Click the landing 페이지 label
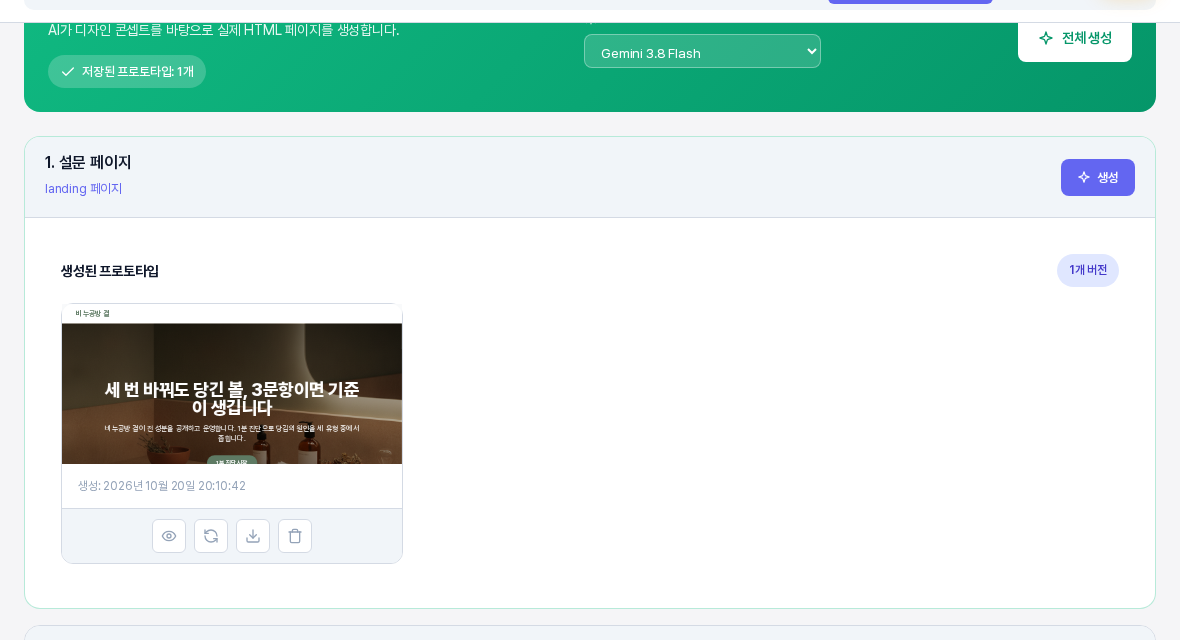Viewport: 1180px width, 640px height. coord(84,189)
